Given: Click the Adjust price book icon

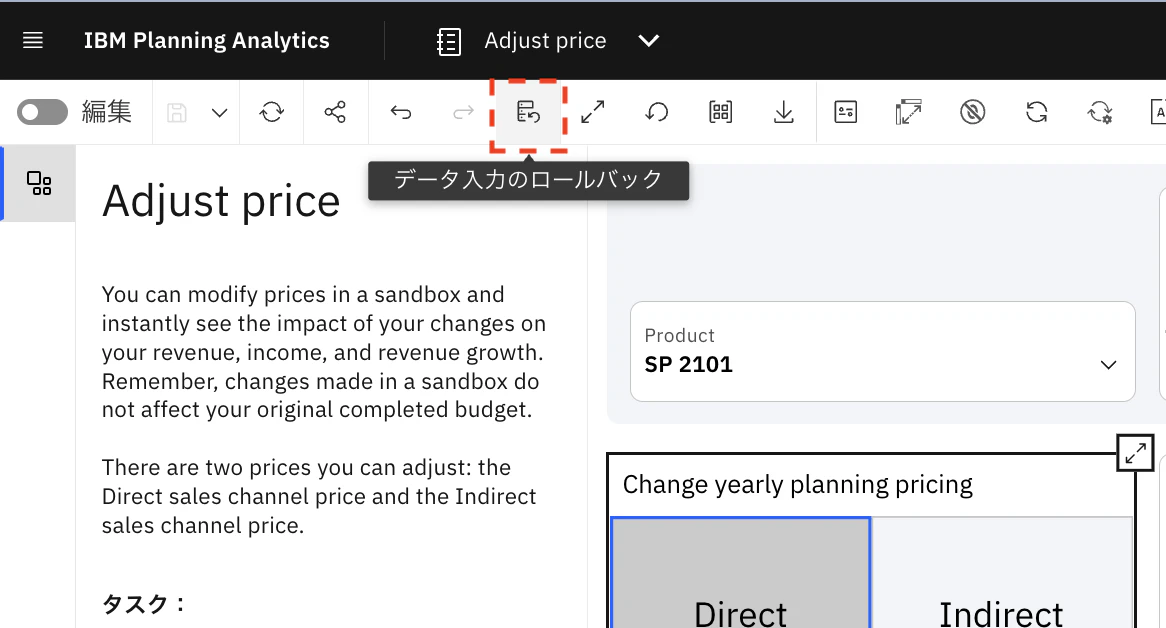Looking at the screenshot, I should tap(448, 41).
